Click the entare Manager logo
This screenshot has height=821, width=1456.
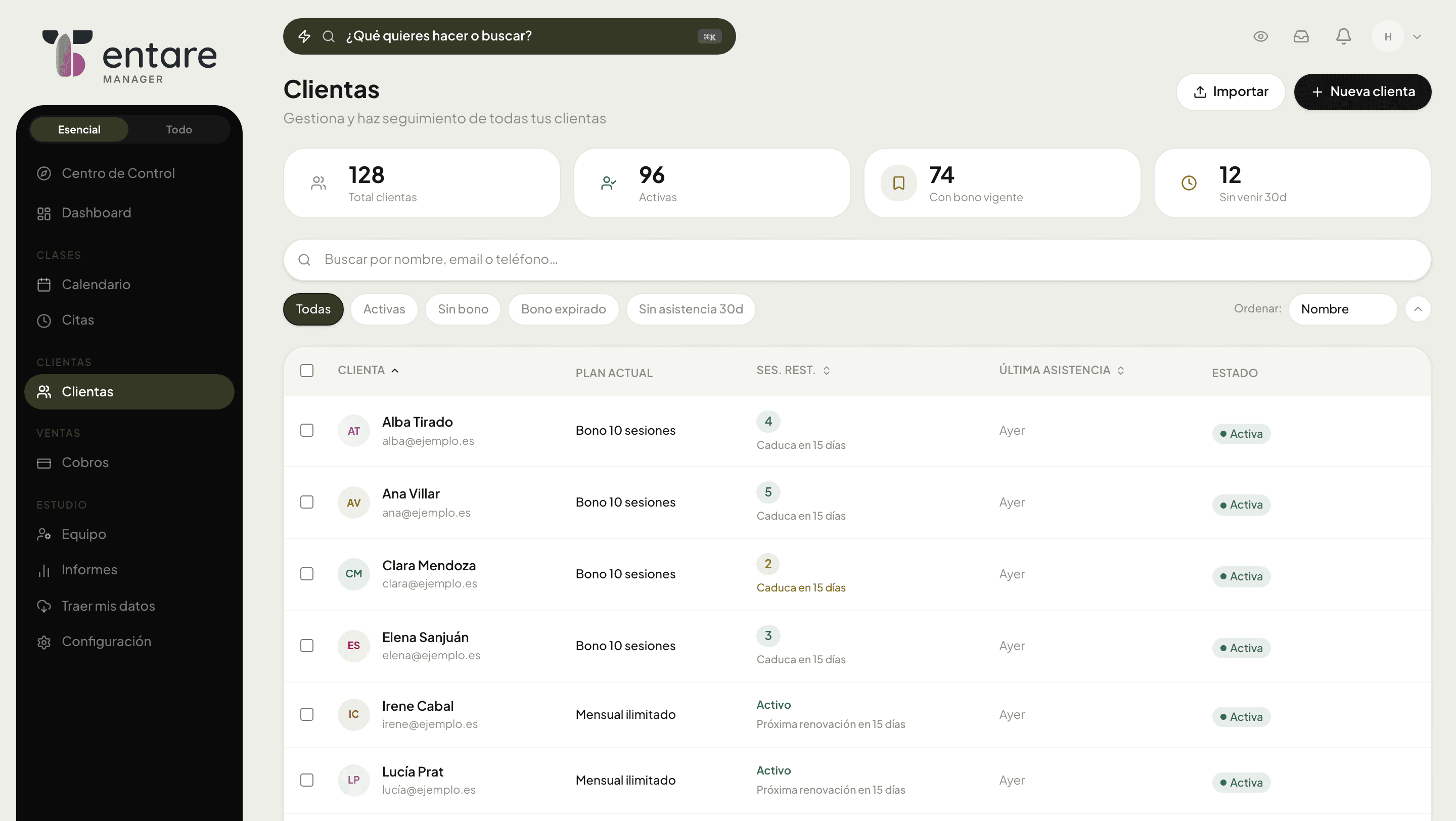129,57
